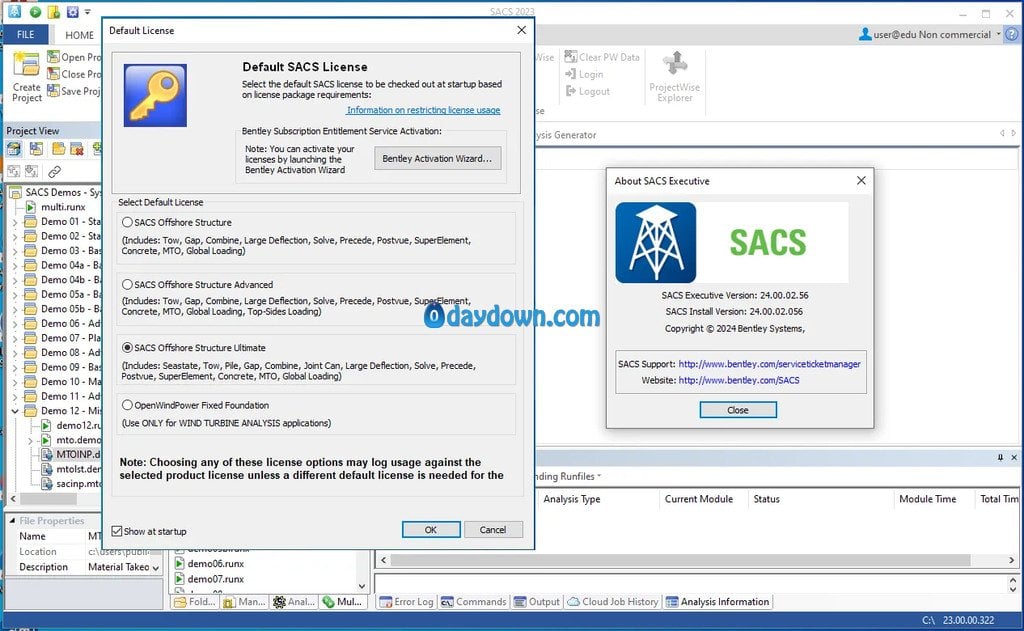The image size is (1024, 631).
Task: Click the yellow folder icon in Project View toolbar
Action: 58,149
